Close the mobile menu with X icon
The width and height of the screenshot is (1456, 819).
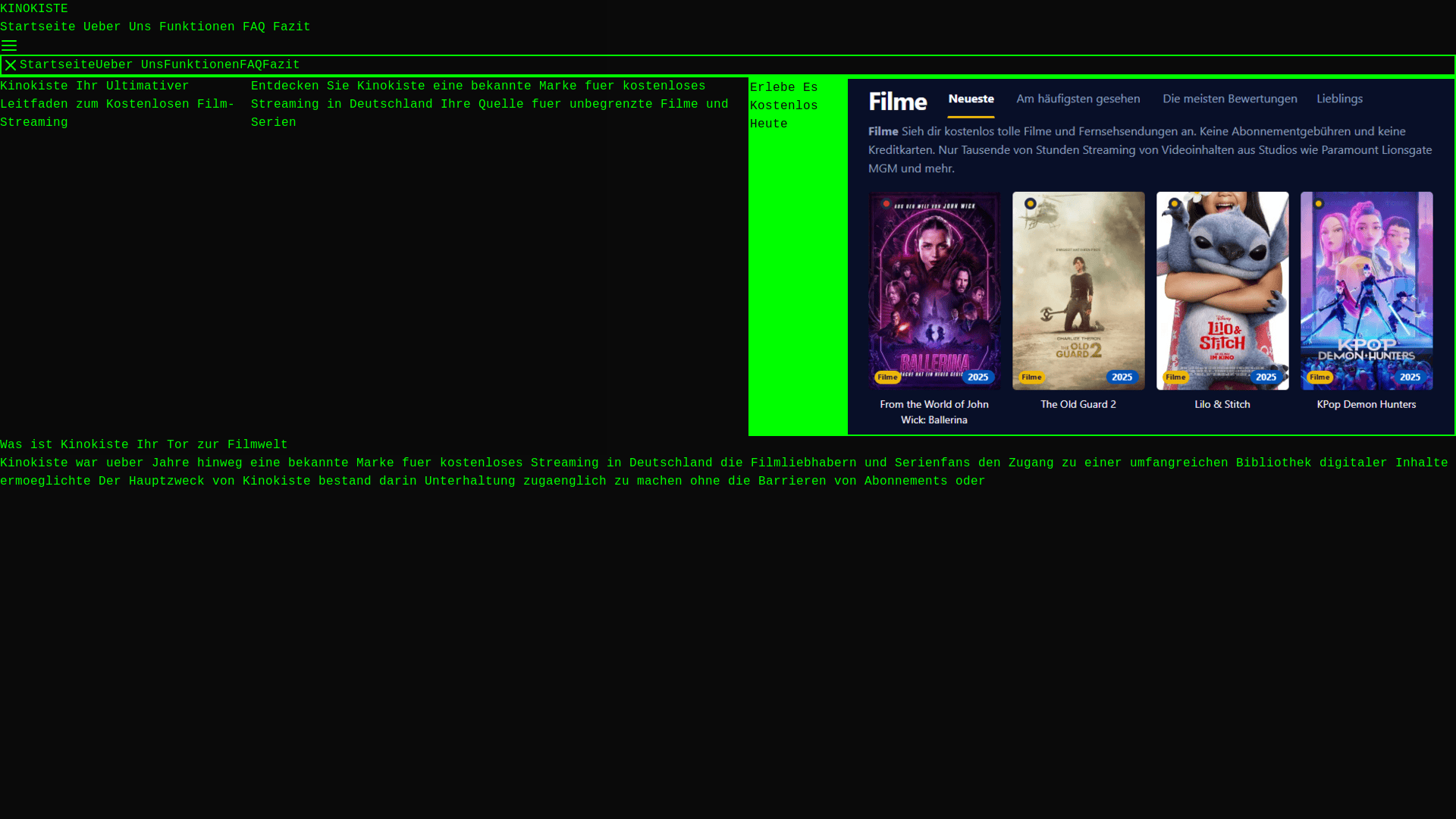pos(11,65)
